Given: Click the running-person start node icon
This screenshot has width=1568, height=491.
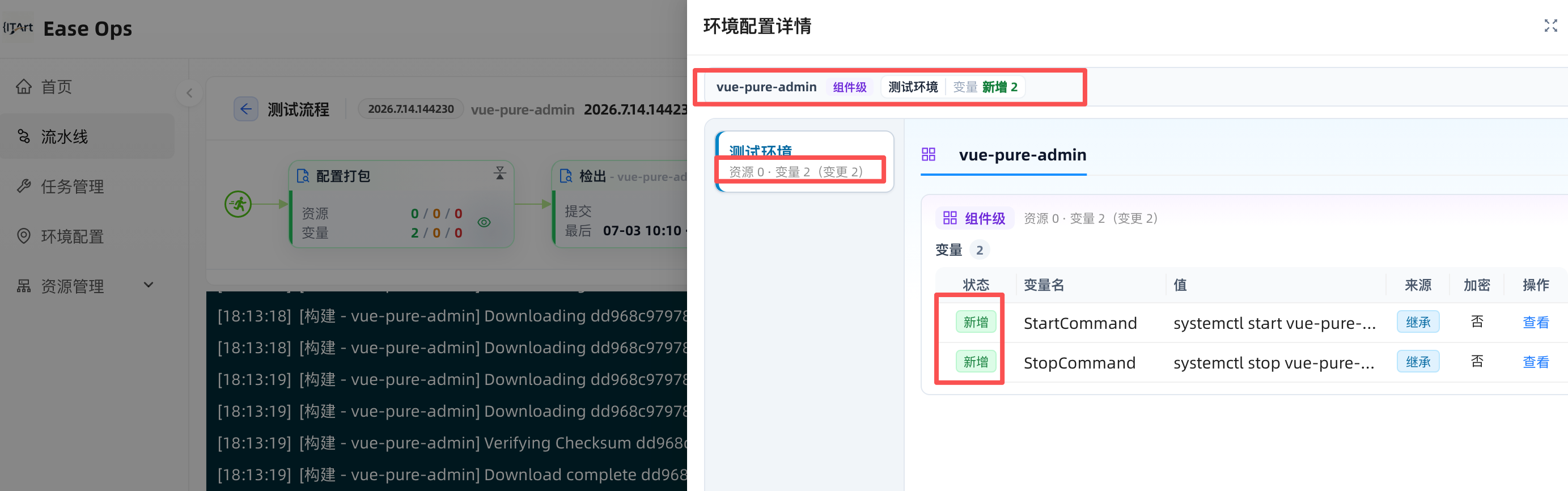Looking at the screenshot, I should tap(238, 205).
